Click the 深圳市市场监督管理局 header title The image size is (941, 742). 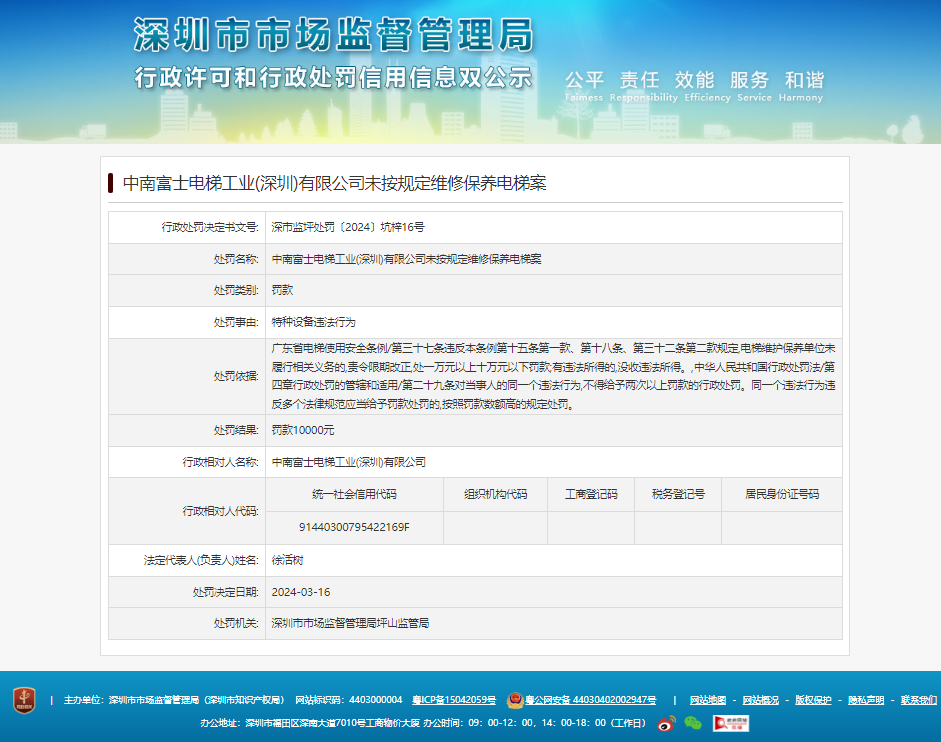click(x=334, y=34)
